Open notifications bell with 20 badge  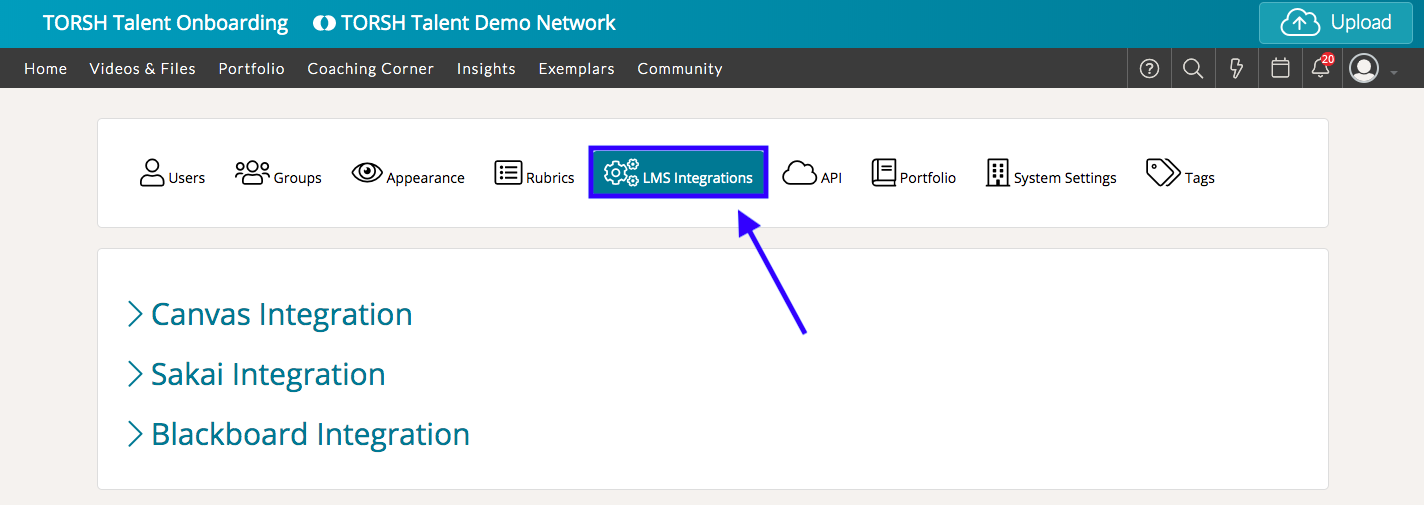[1322, 68]
